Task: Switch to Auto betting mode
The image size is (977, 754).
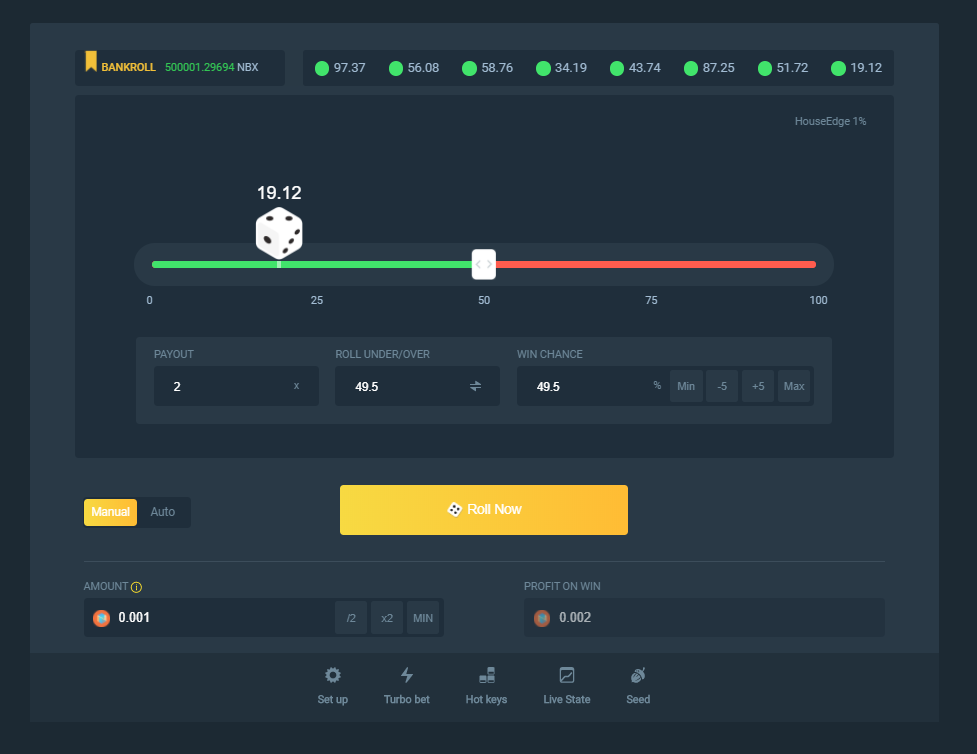Action: tap(163, 512)
